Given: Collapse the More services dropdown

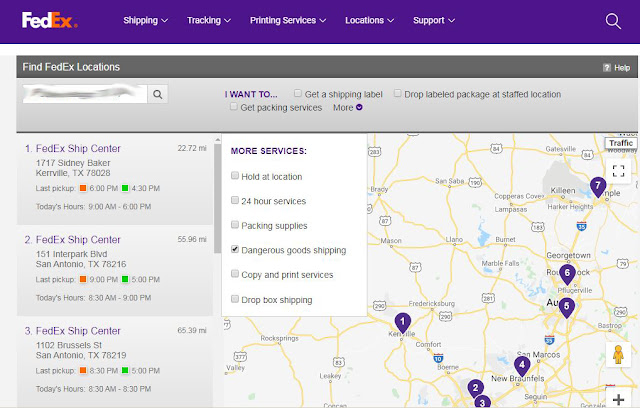Looking at the screenshot, I should coord(348,108).
